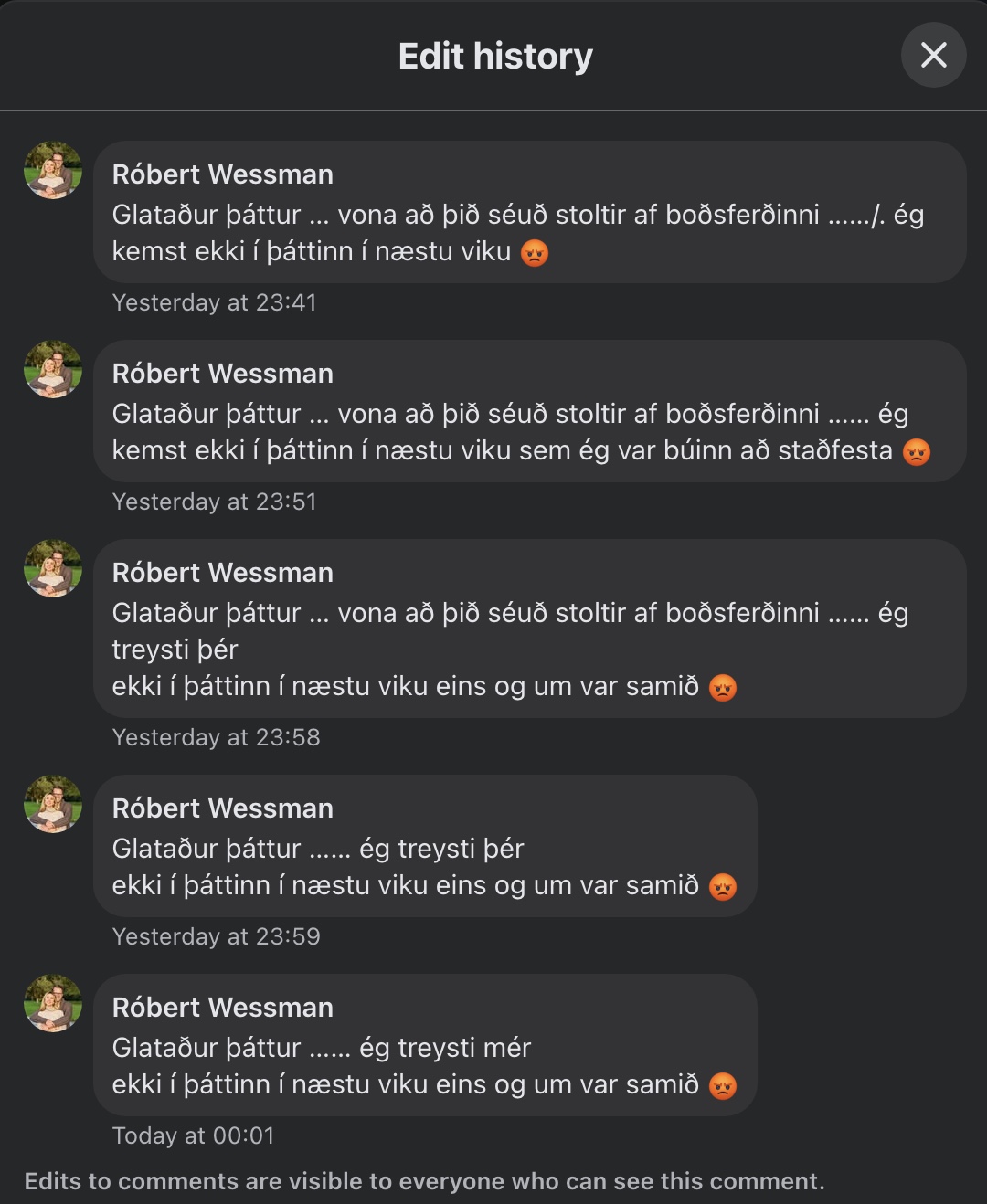Screen dimensions: 987x1204
Task: Open Róbert Wessman's name in the 23:51 edit
Action: 222,374
